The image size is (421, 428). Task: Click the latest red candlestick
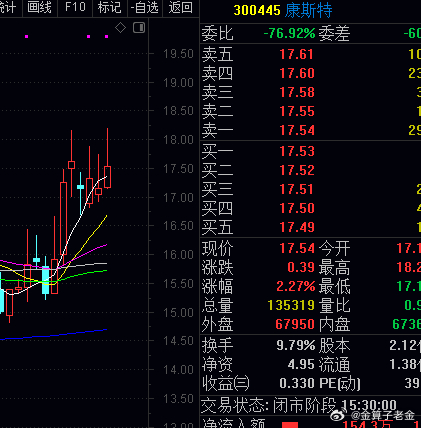(x=107, y=177)
